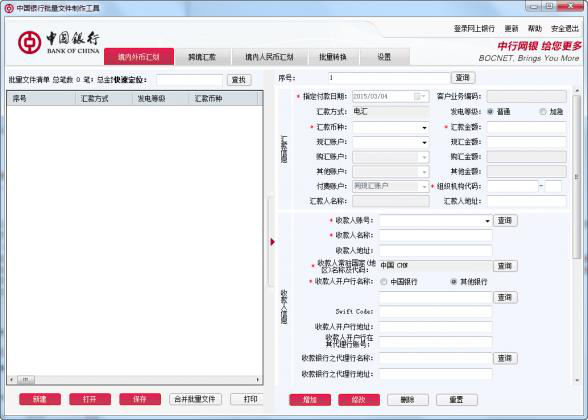Click the 更新 link
This screenshot has width=588, height=420.
click(511, 28)
